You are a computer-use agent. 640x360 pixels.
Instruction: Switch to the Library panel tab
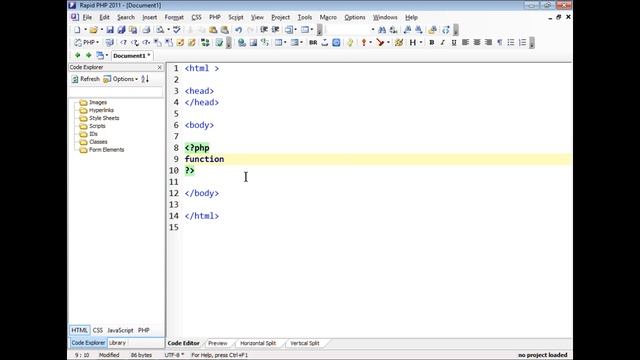[x=118, y=343]
